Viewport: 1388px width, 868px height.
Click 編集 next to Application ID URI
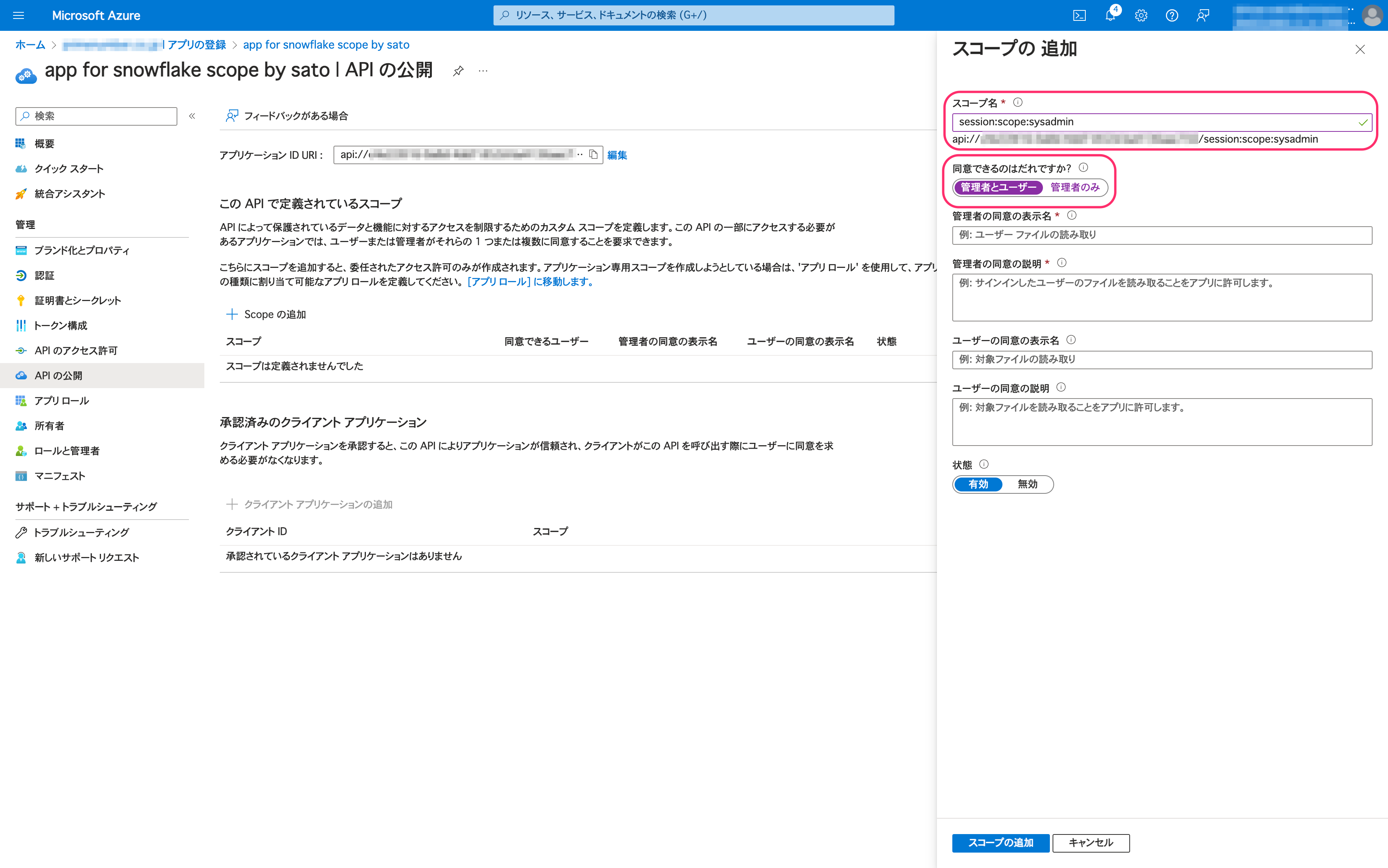click(617, 155)
